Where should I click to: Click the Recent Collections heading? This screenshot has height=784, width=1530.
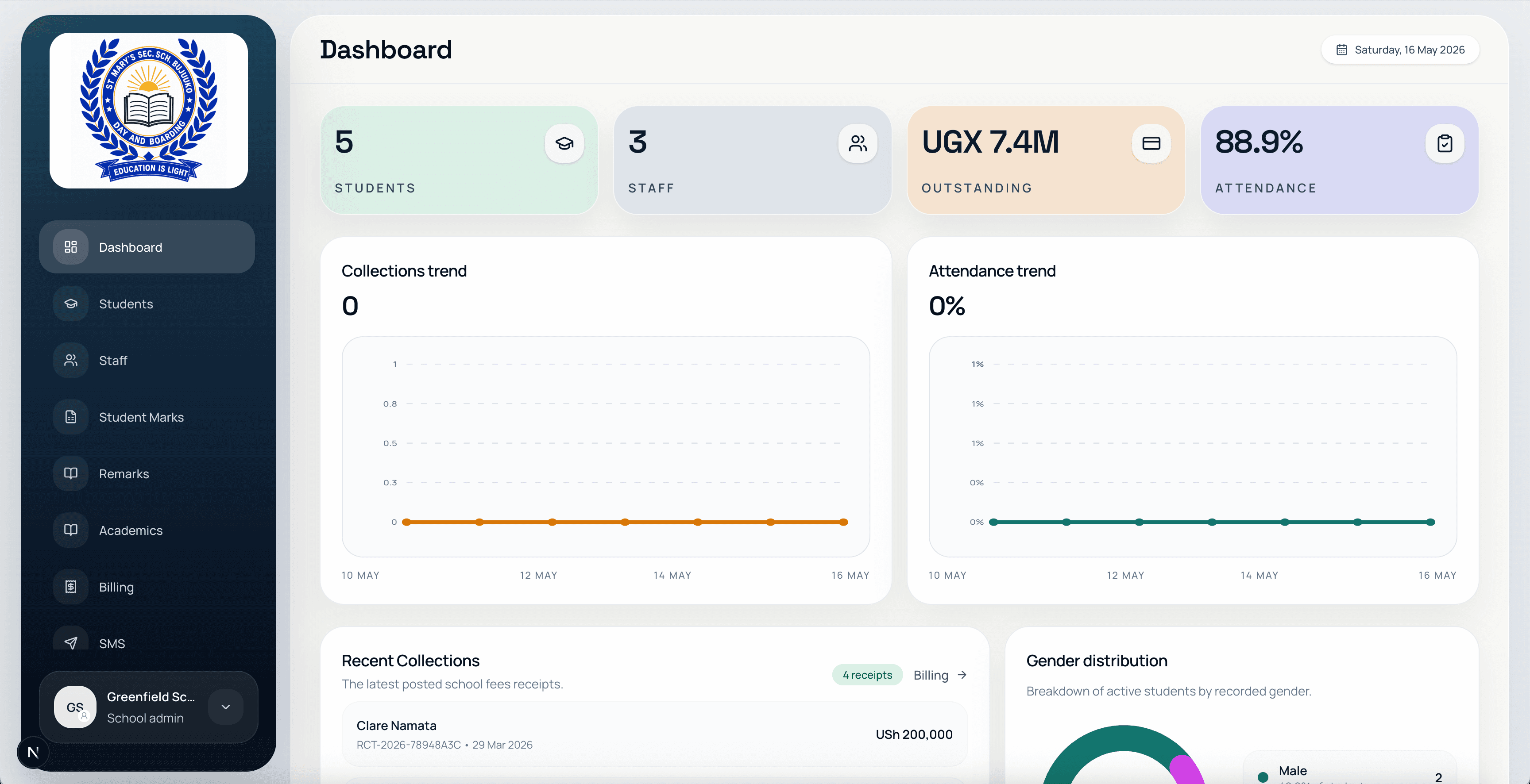point(410,661)
